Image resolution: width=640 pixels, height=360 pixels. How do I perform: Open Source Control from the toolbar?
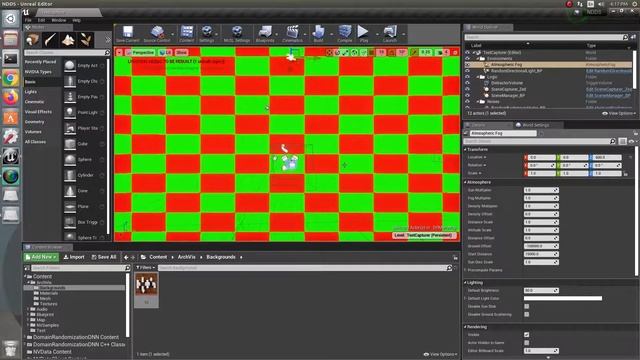157,34
